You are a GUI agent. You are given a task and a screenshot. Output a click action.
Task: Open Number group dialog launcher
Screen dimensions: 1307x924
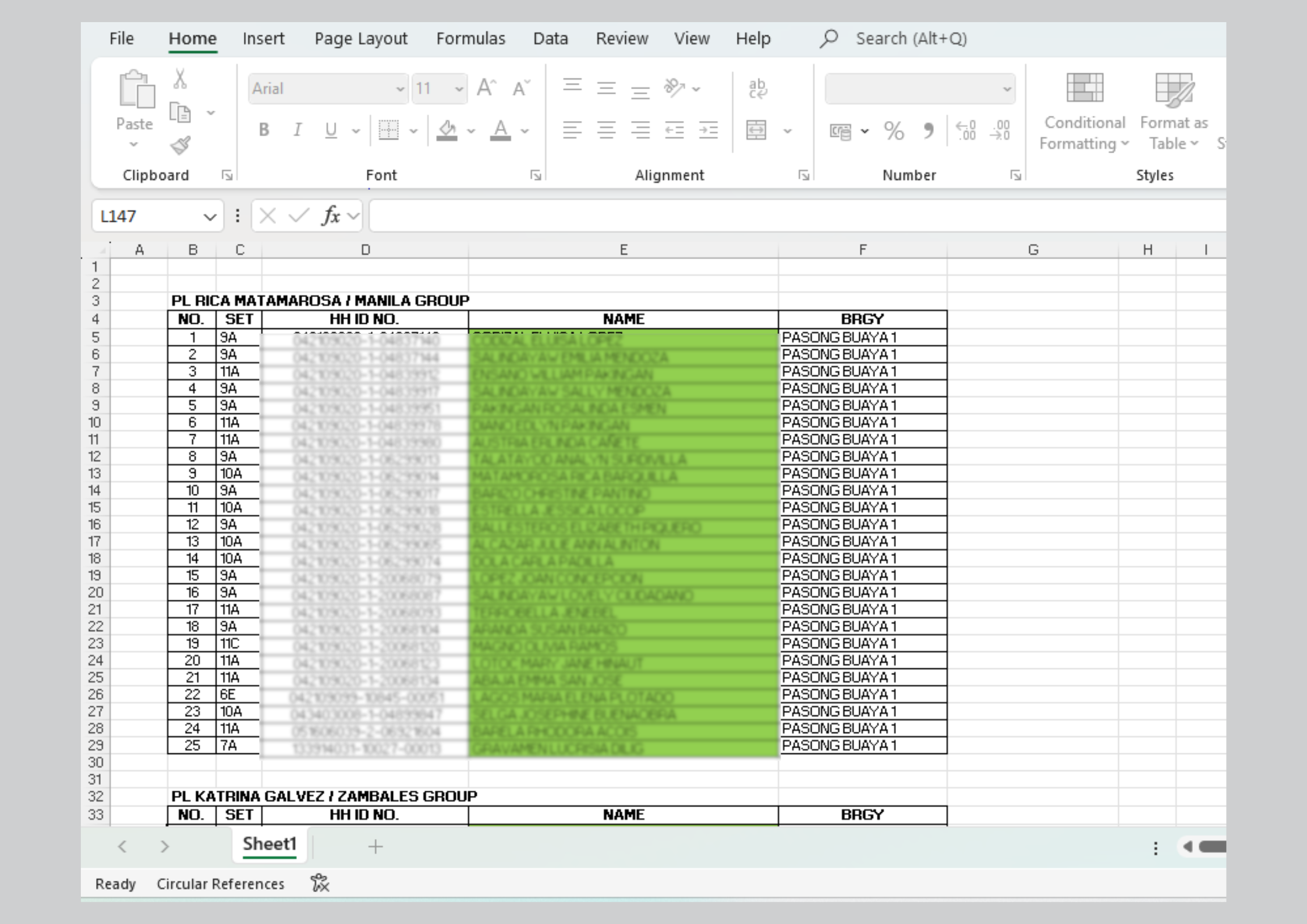point(1015,175)
